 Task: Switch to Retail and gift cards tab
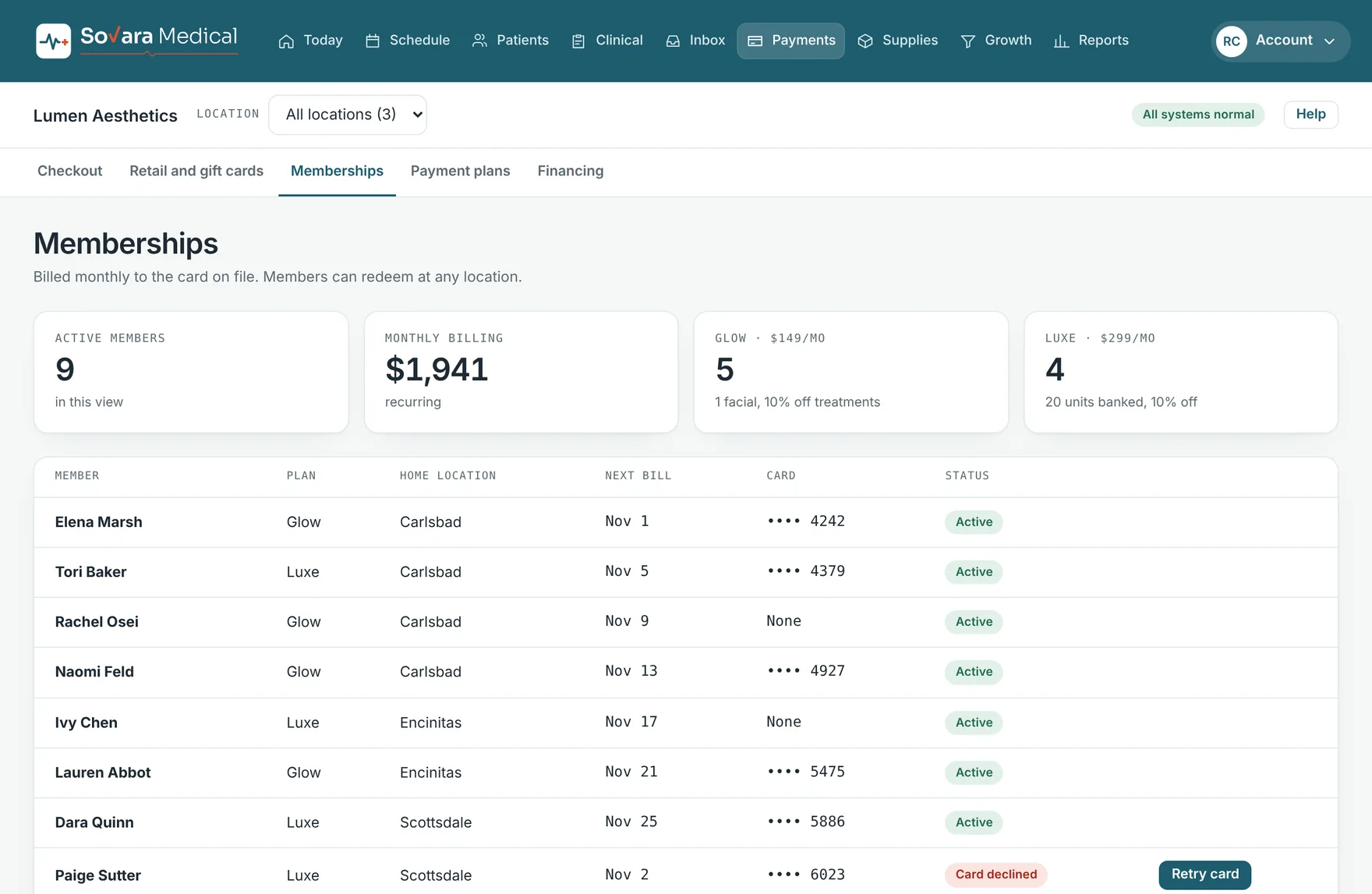(196, 171)
